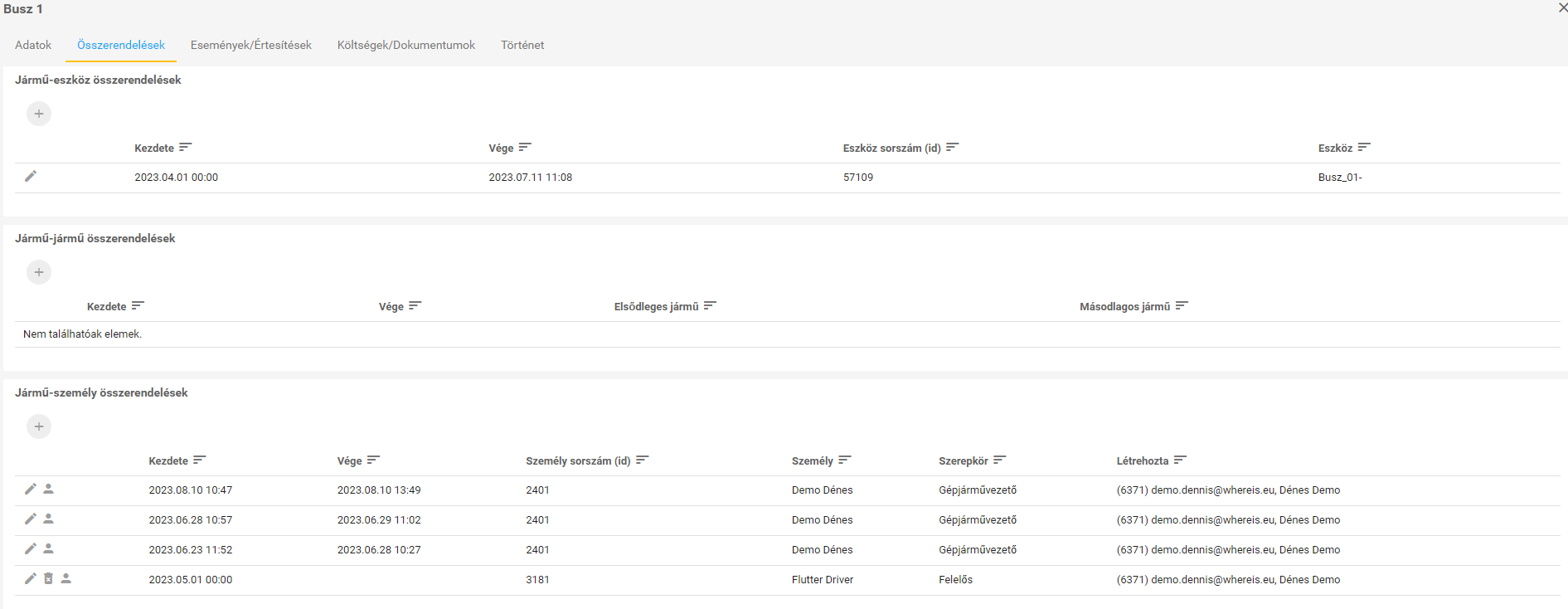This screenshot has width=1568, height=609.
Task: Open the Események/Értesítések tab
Action: (x=251, y=45)
